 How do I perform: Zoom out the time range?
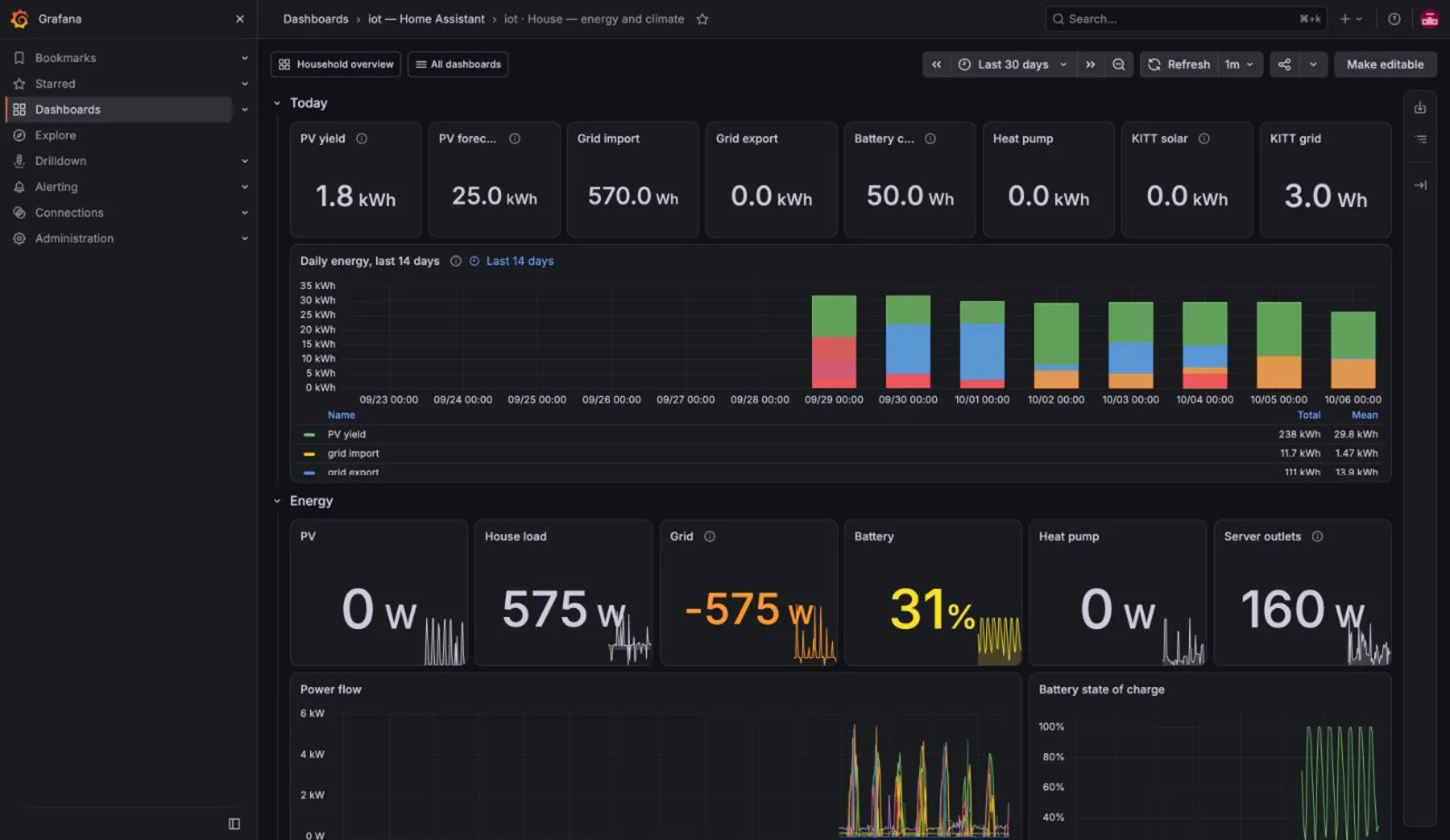[1119, 64]
